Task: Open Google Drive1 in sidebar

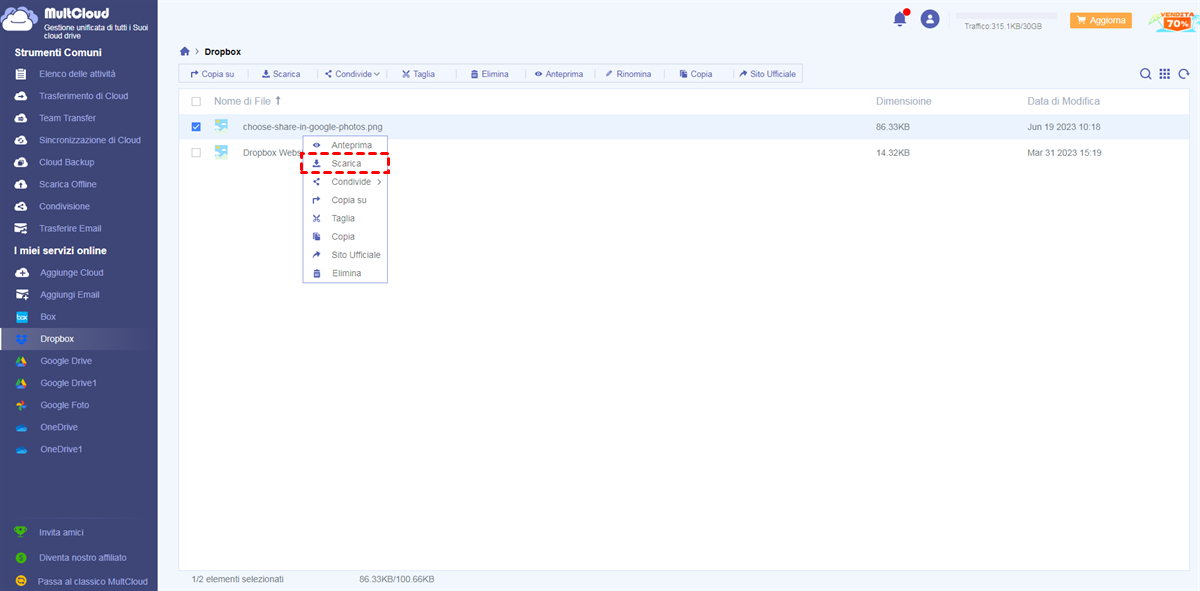Action: point(69,383)
